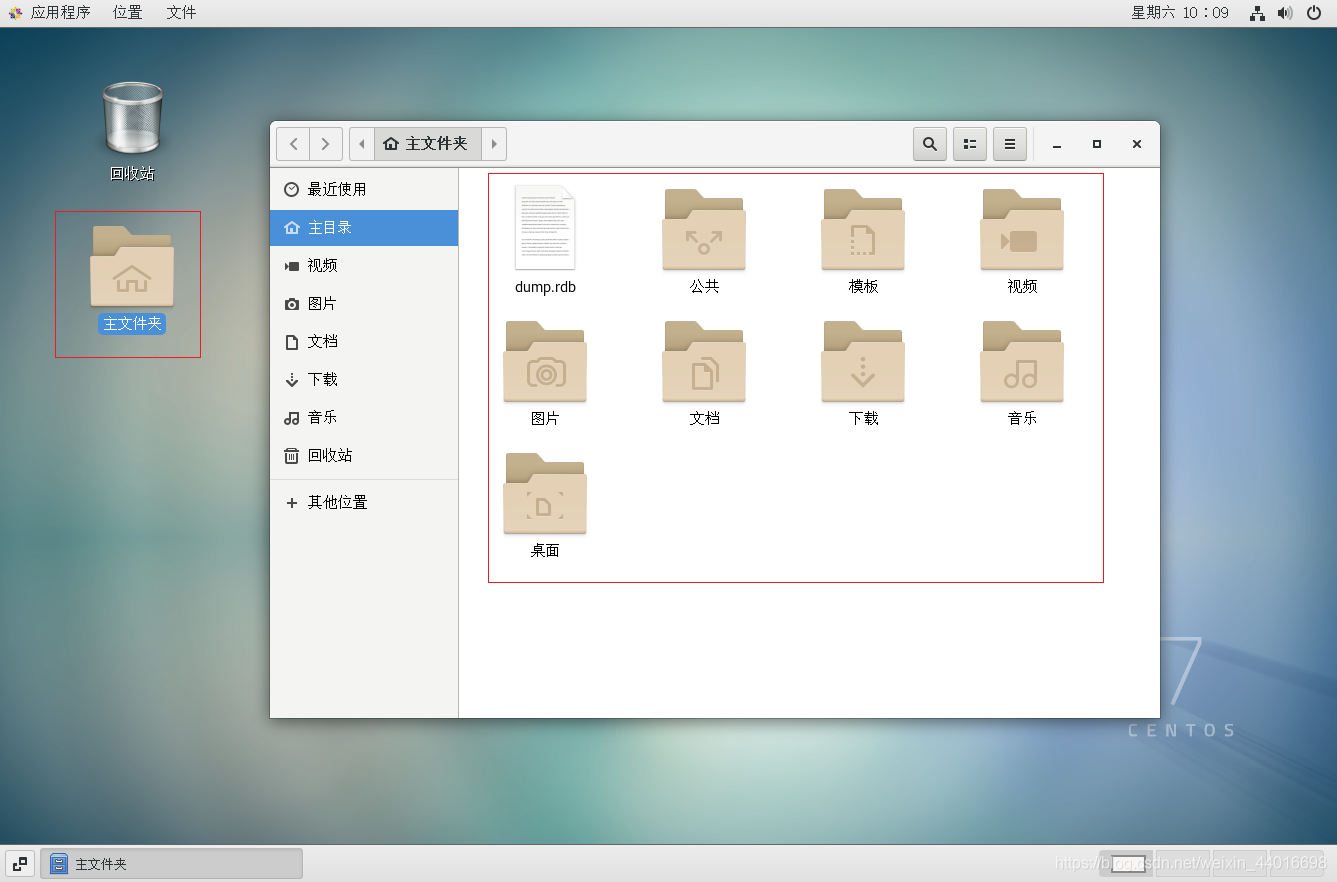The image size is (1337, 882).
Task: Open the dump.rdb file icon
Action: tap(545, 227)
